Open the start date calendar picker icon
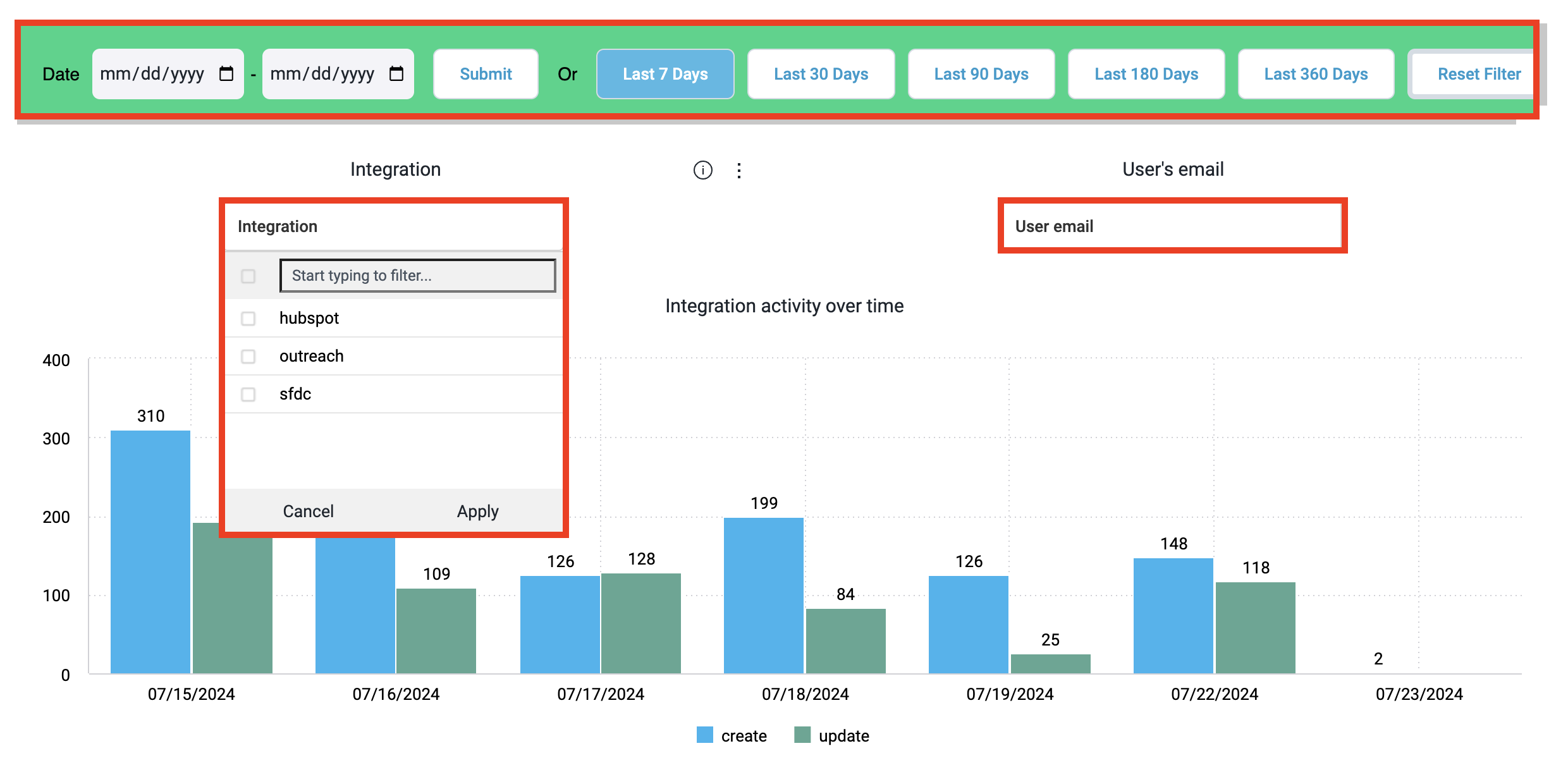This screenshot has width=1568, height=765. (x=226, y=74)
